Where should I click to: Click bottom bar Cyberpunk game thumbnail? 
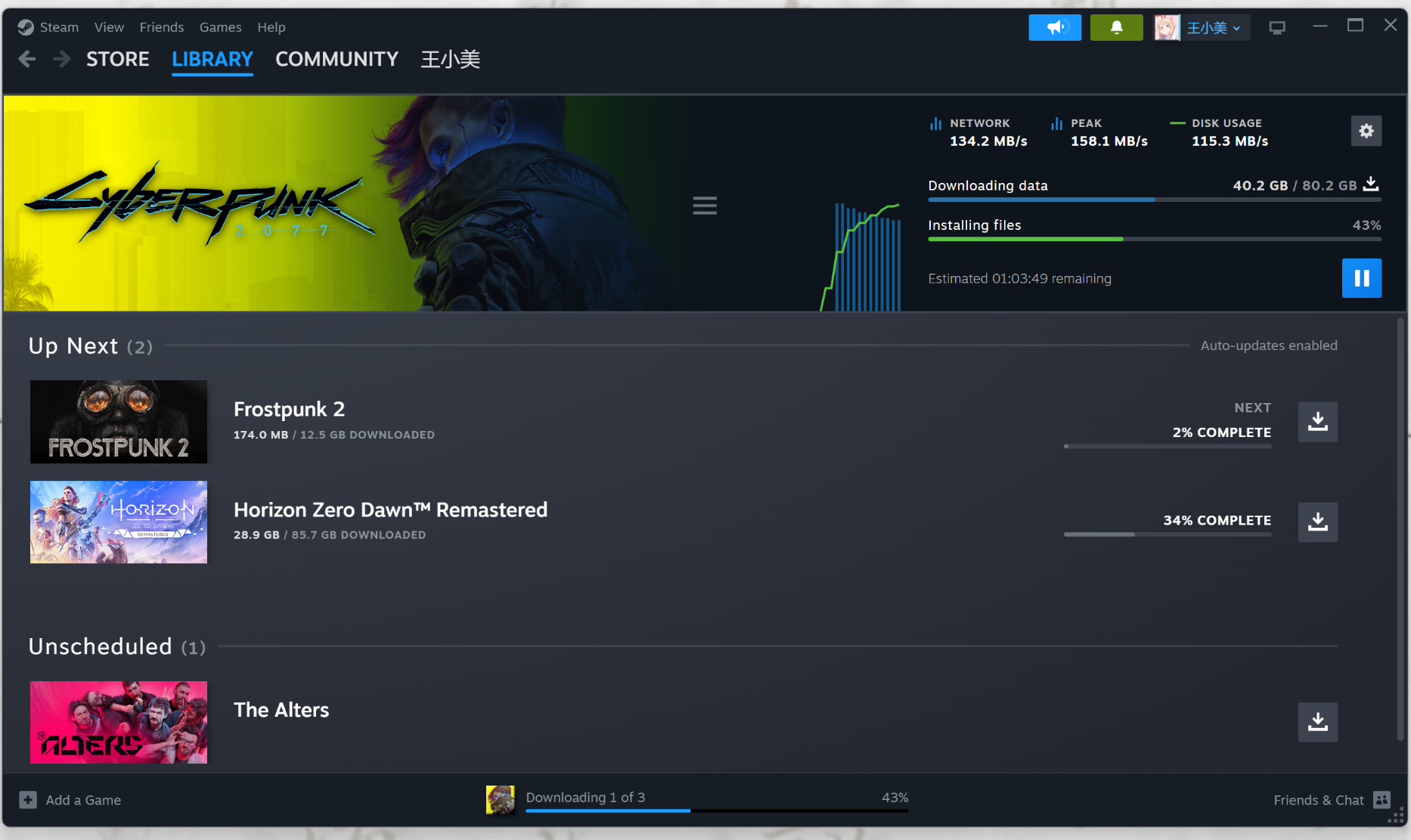(500, 800)
